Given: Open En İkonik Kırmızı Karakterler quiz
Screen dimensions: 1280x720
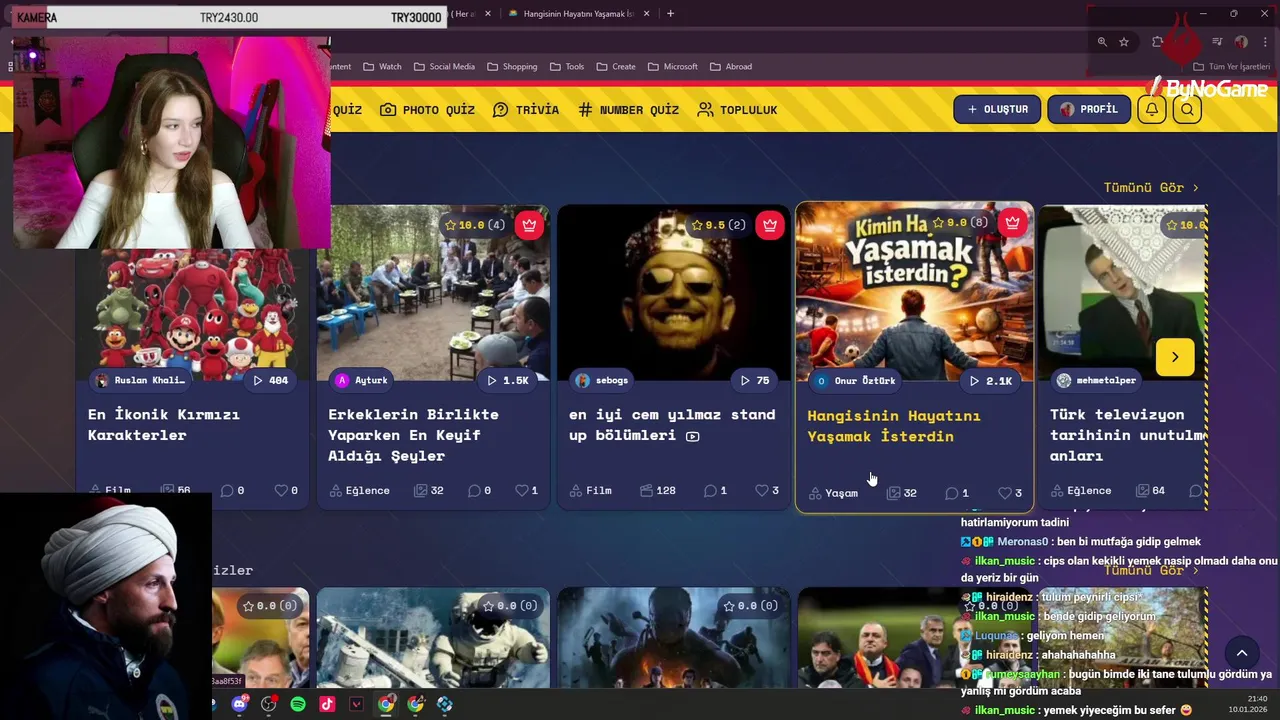Looking at the screenshot, I should (164, 425).
